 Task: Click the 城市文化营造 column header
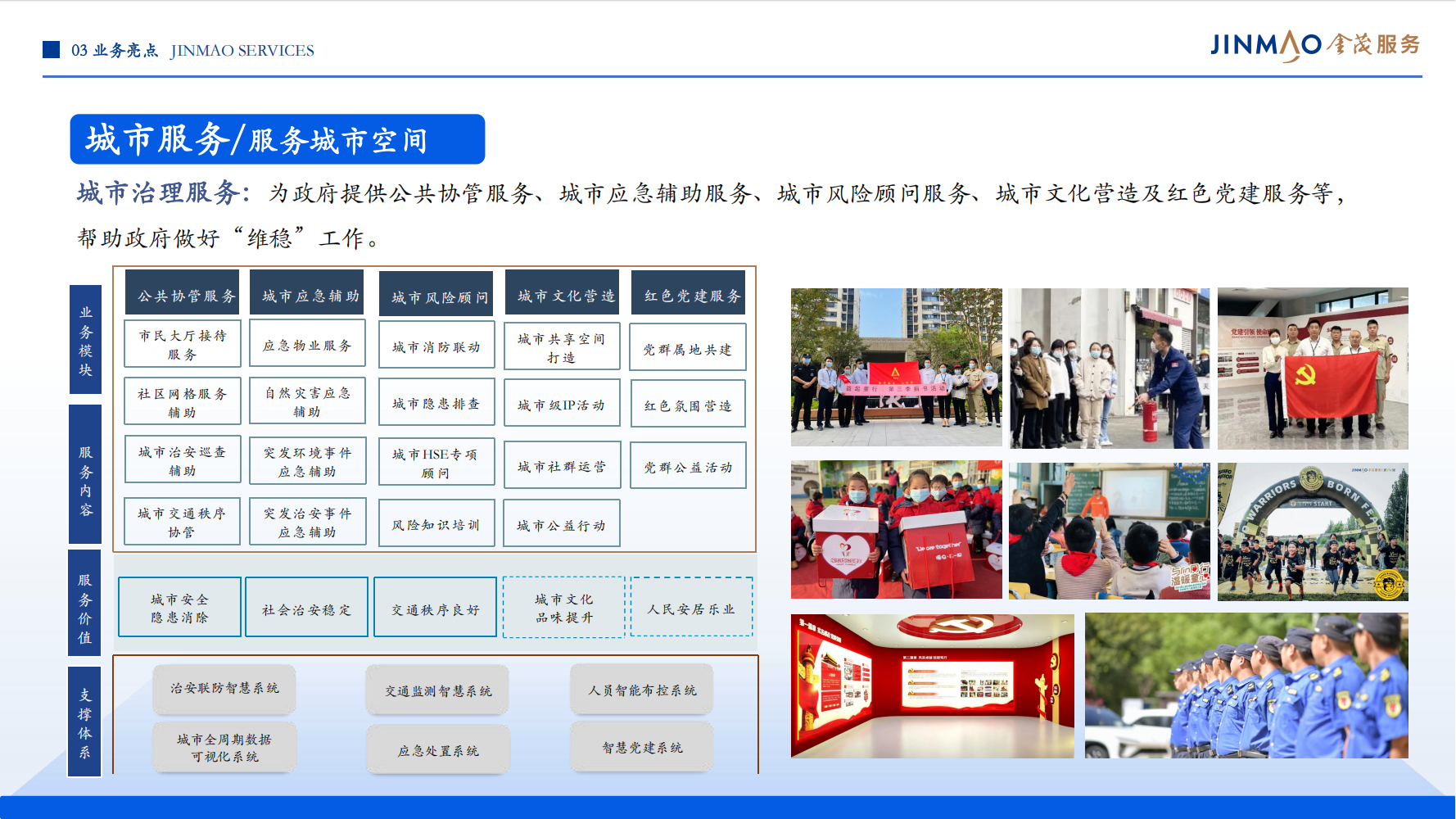coord(563,292)
